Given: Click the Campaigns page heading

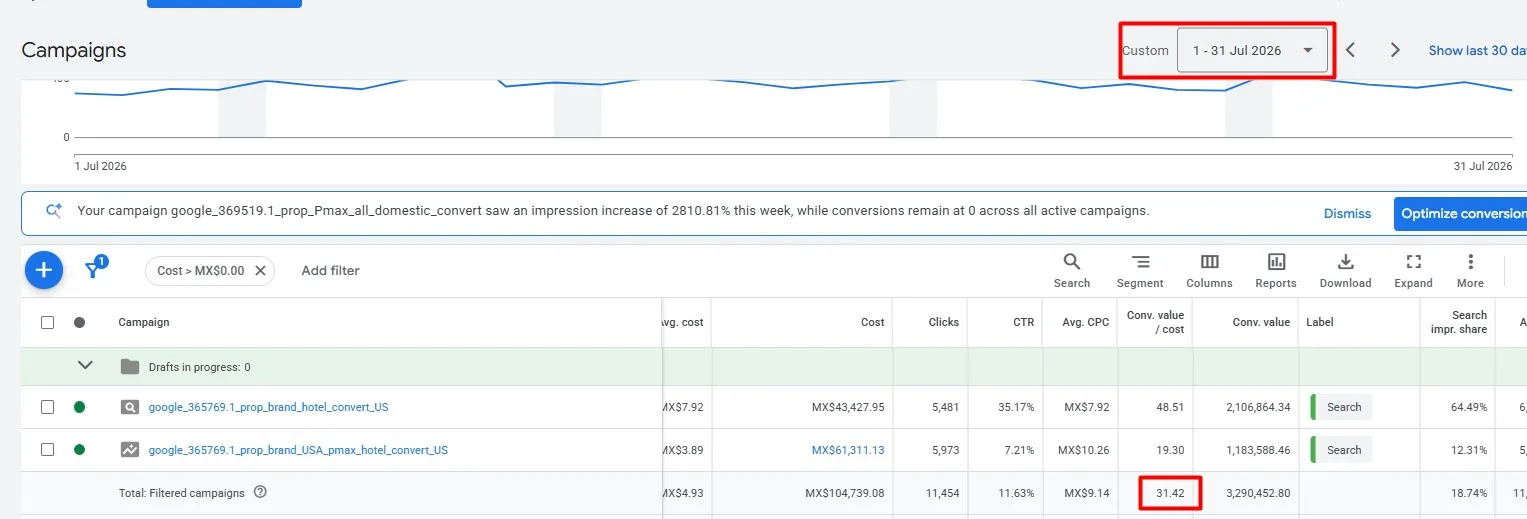Looking at the screenshot, I should [74, 50].
